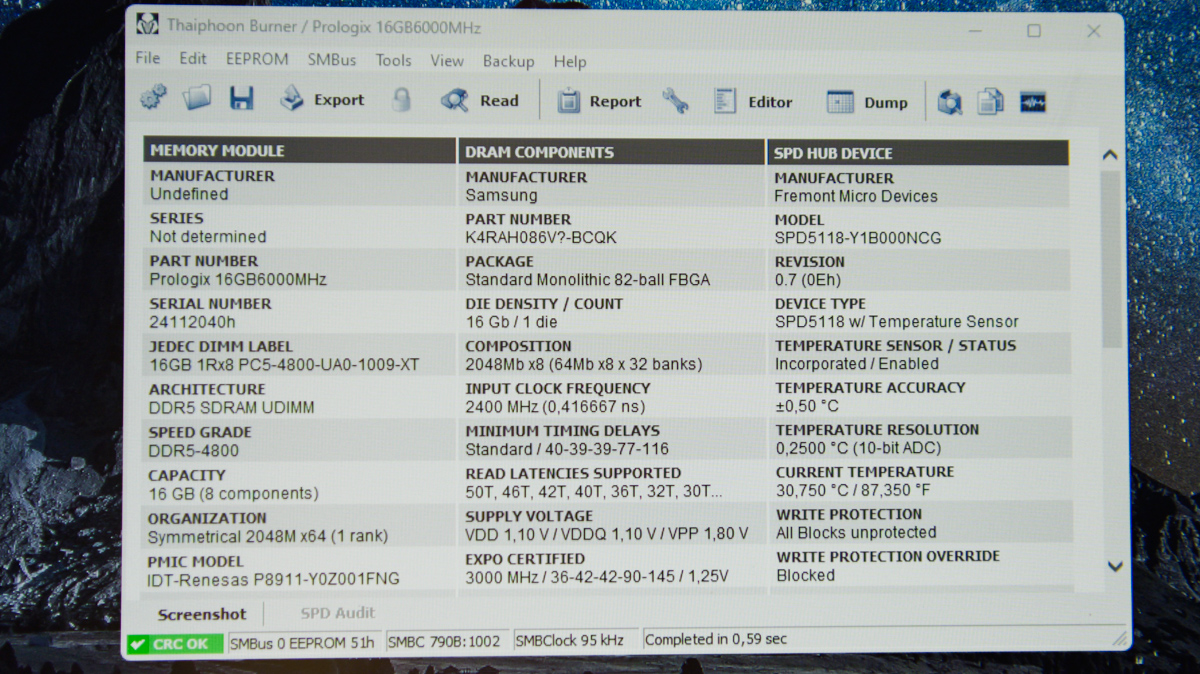The width and height of the screenshot is (1200, 674).
Task: Click the vertical scrollbar thumb
Action: pyautogui.click(x=1111, y=259)
